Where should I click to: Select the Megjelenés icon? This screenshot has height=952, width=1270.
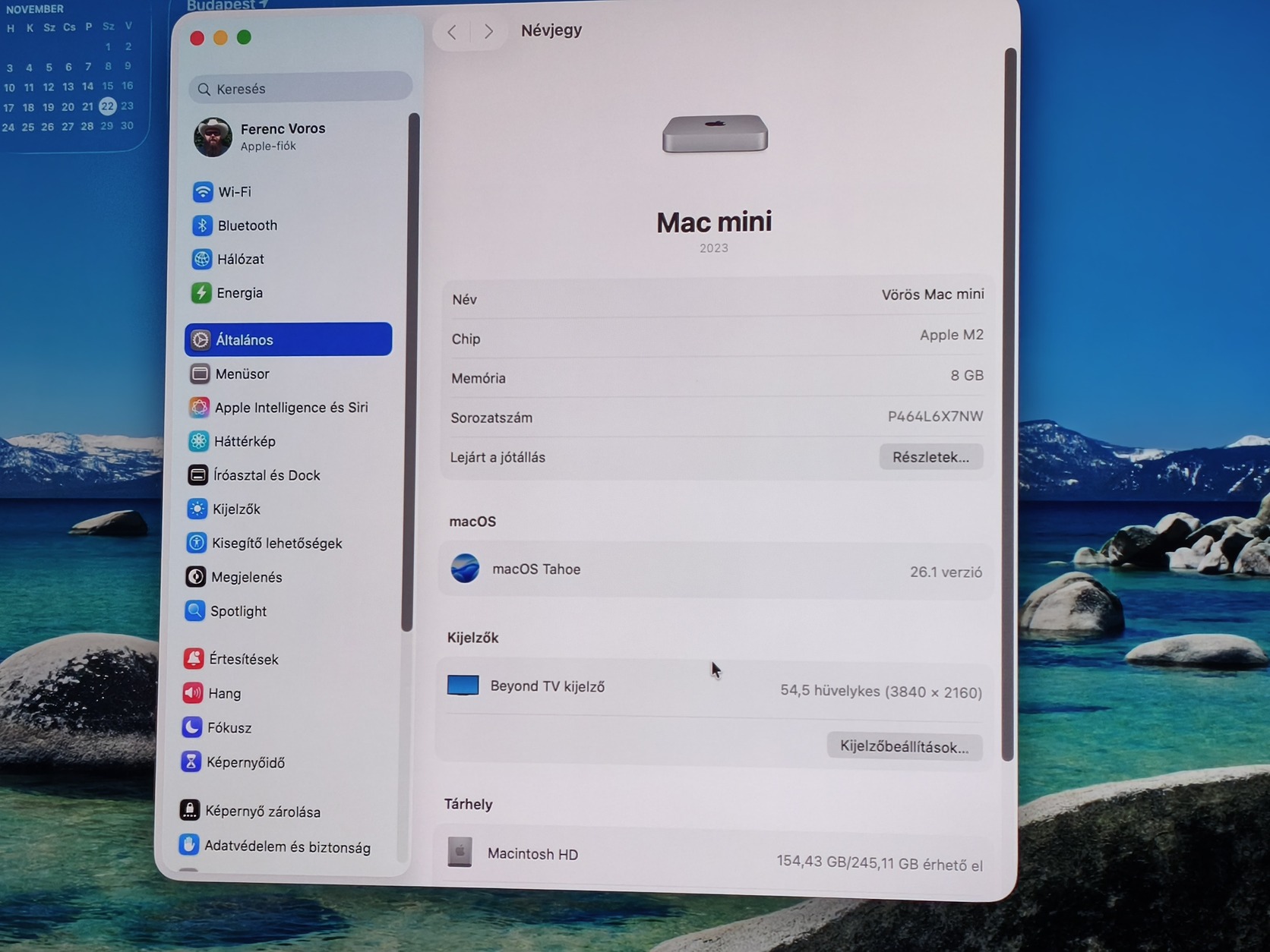click(195, 577)
